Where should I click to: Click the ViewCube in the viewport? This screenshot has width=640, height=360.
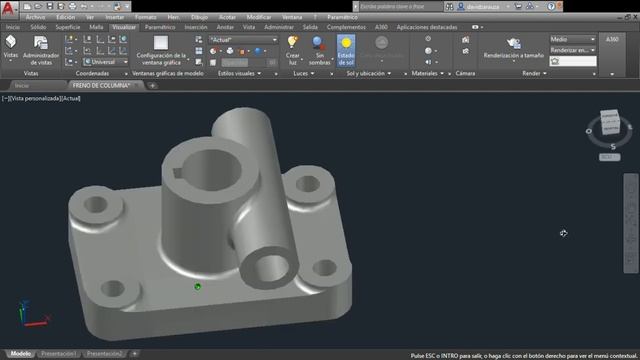610,122
